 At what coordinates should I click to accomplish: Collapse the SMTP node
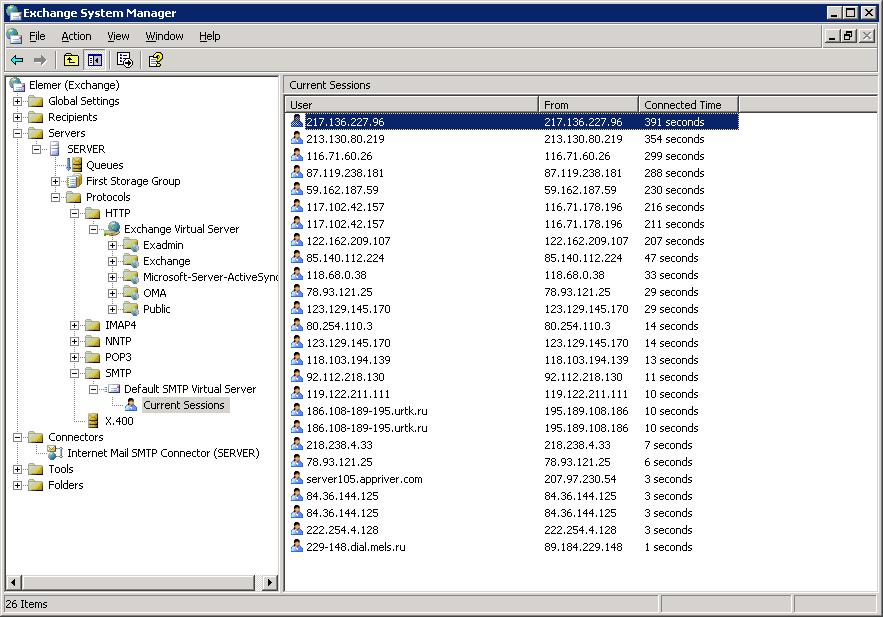pos(74,373)
